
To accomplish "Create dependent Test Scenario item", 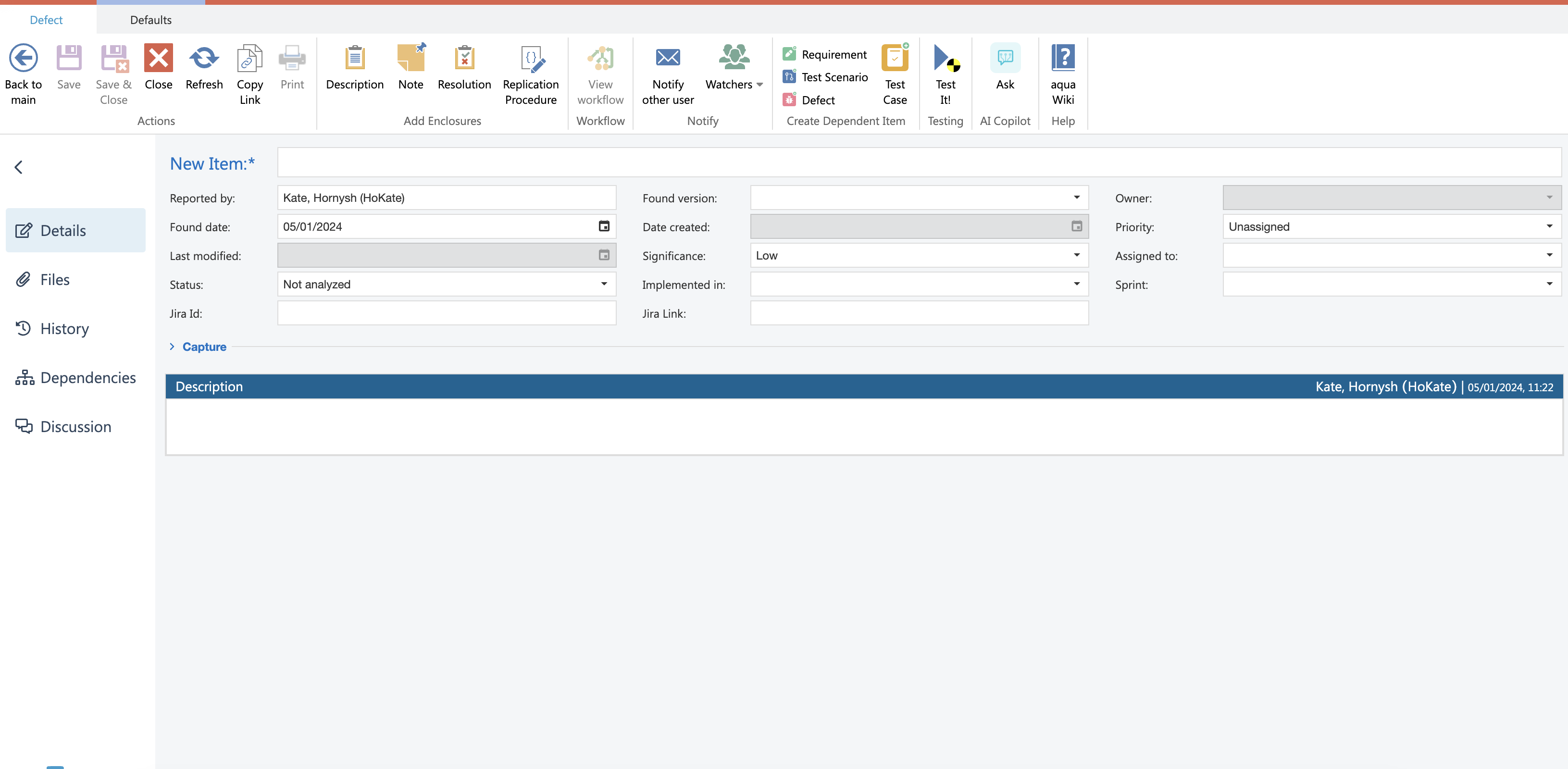I will tap(834, 77).
